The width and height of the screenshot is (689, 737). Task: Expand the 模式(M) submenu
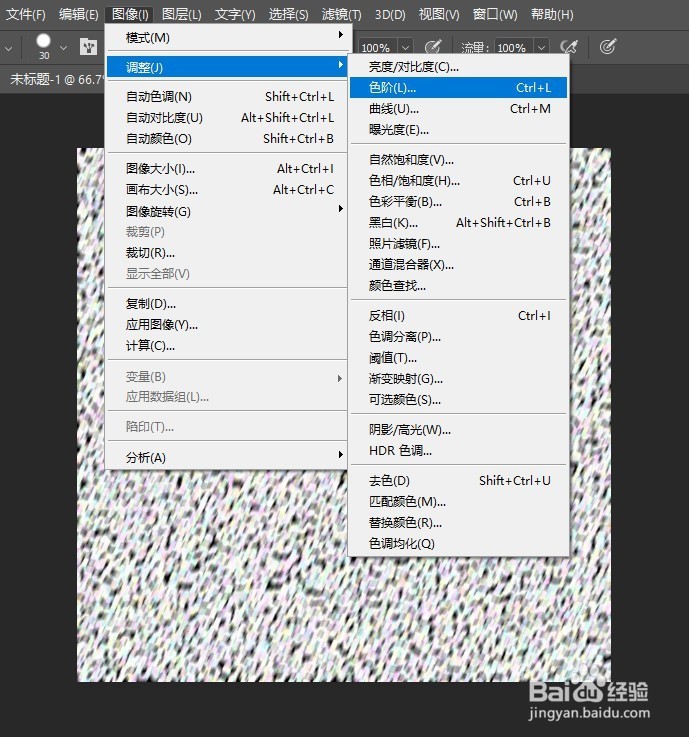[227, 37]
